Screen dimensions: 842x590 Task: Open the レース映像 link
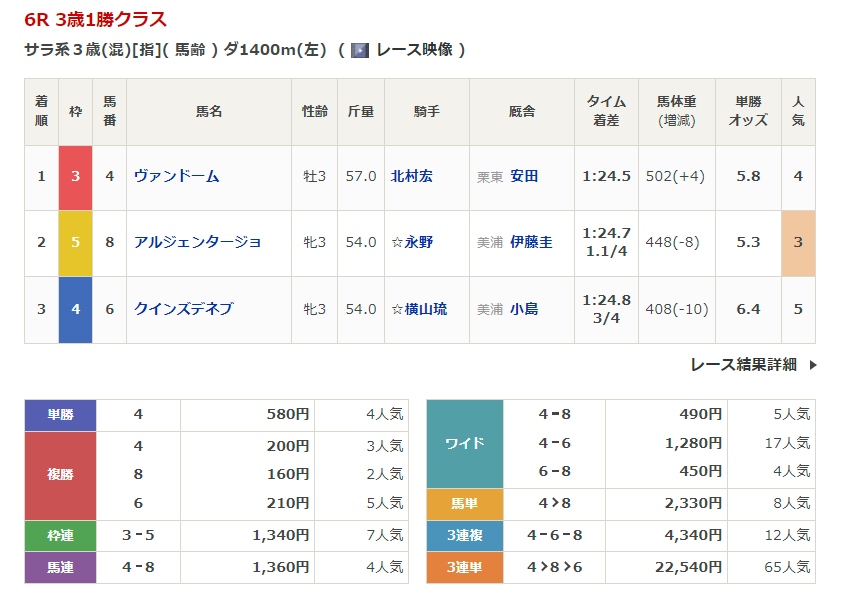click(x=414, y=50)
